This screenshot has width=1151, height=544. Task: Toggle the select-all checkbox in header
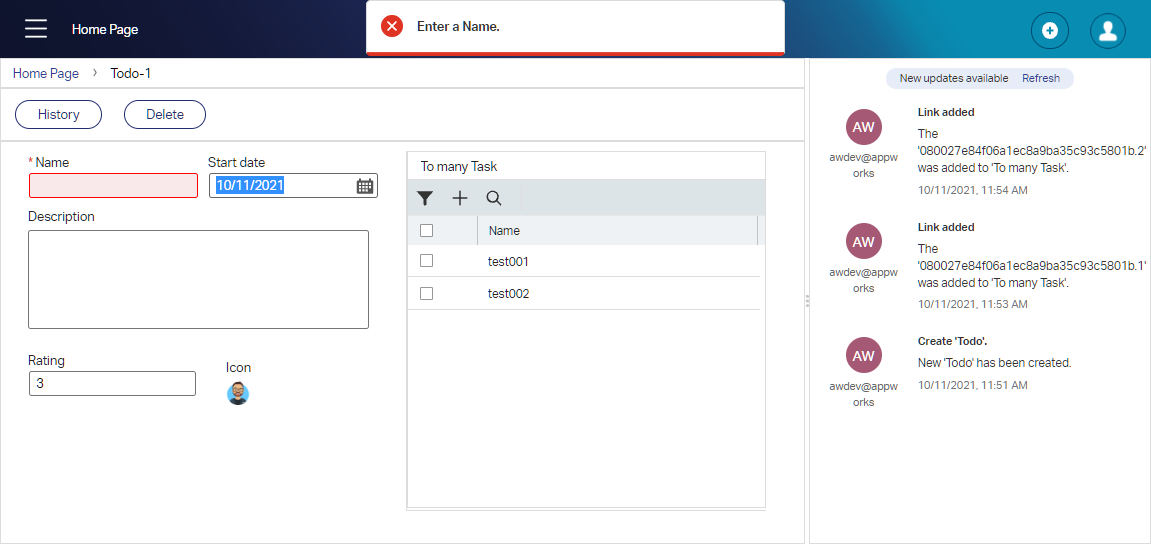tap(427, 231)
